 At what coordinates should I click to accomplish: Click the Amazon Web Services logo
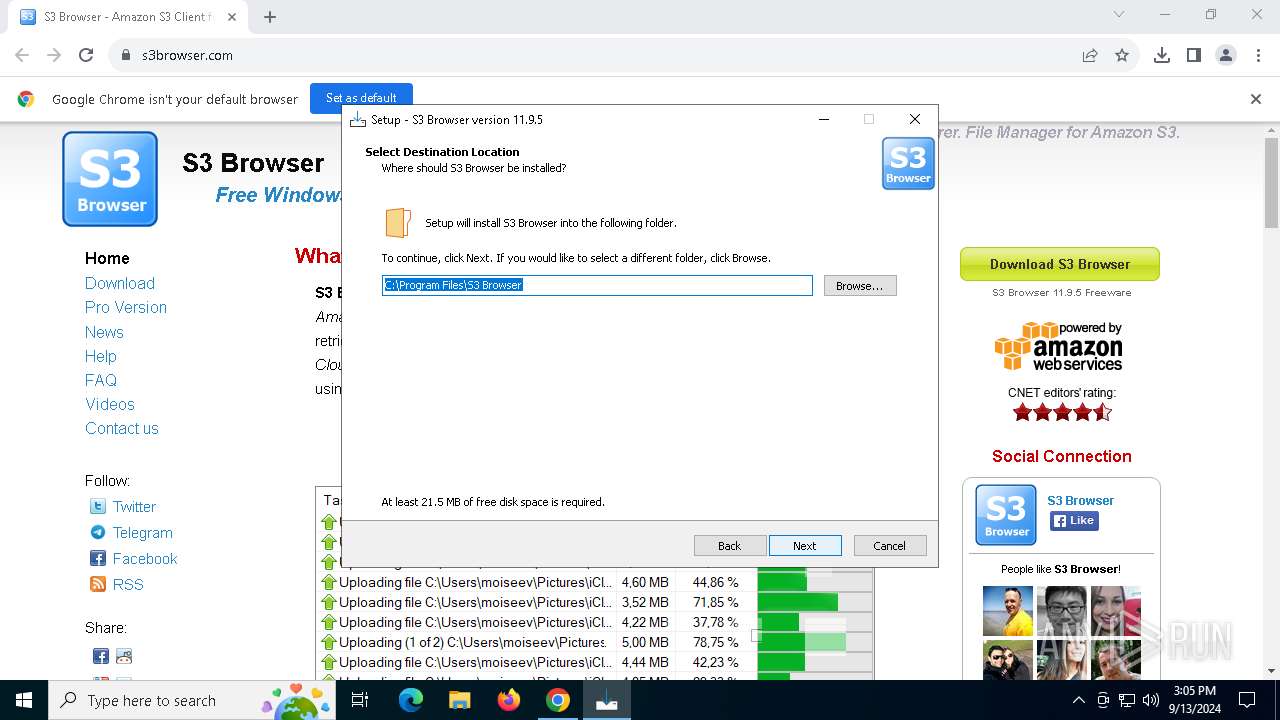click(x=1060, y=346)
